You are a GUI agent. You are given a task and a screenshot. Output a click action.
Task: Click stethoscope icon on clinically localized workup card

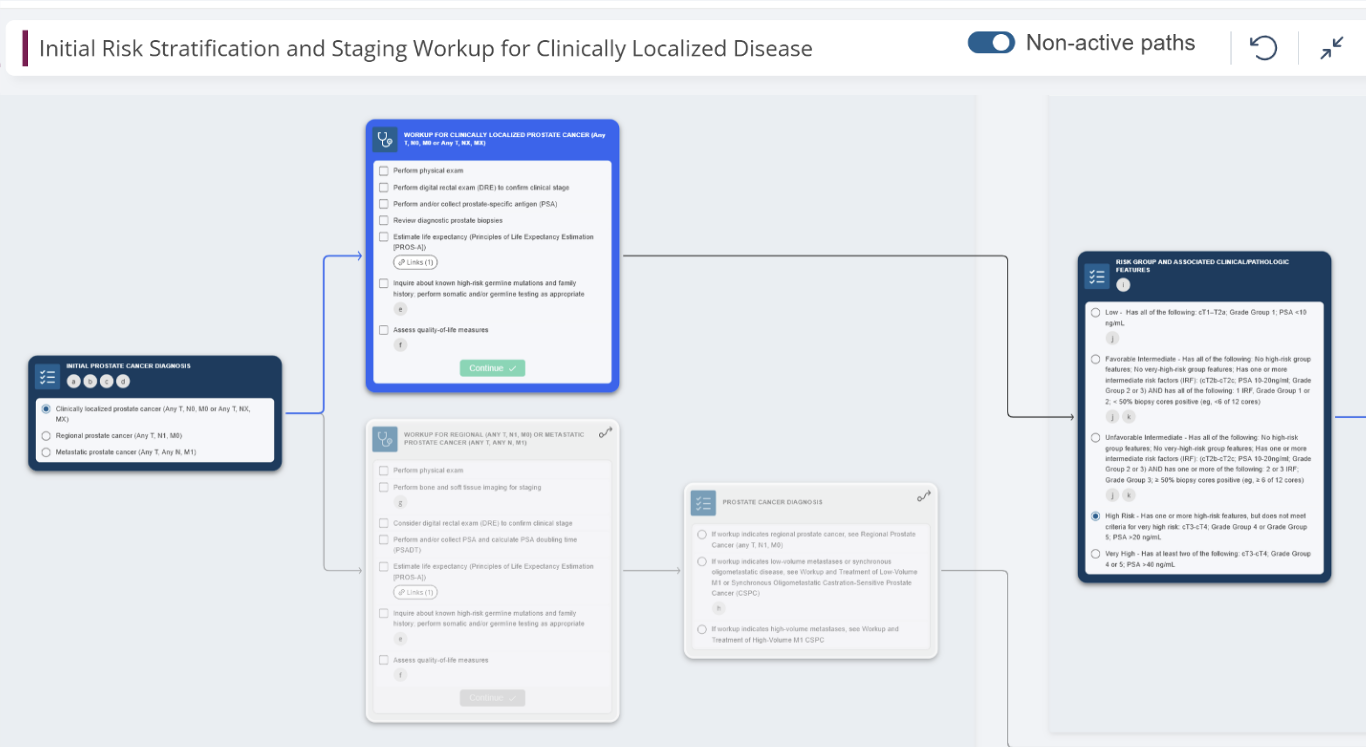coord(385,139)
